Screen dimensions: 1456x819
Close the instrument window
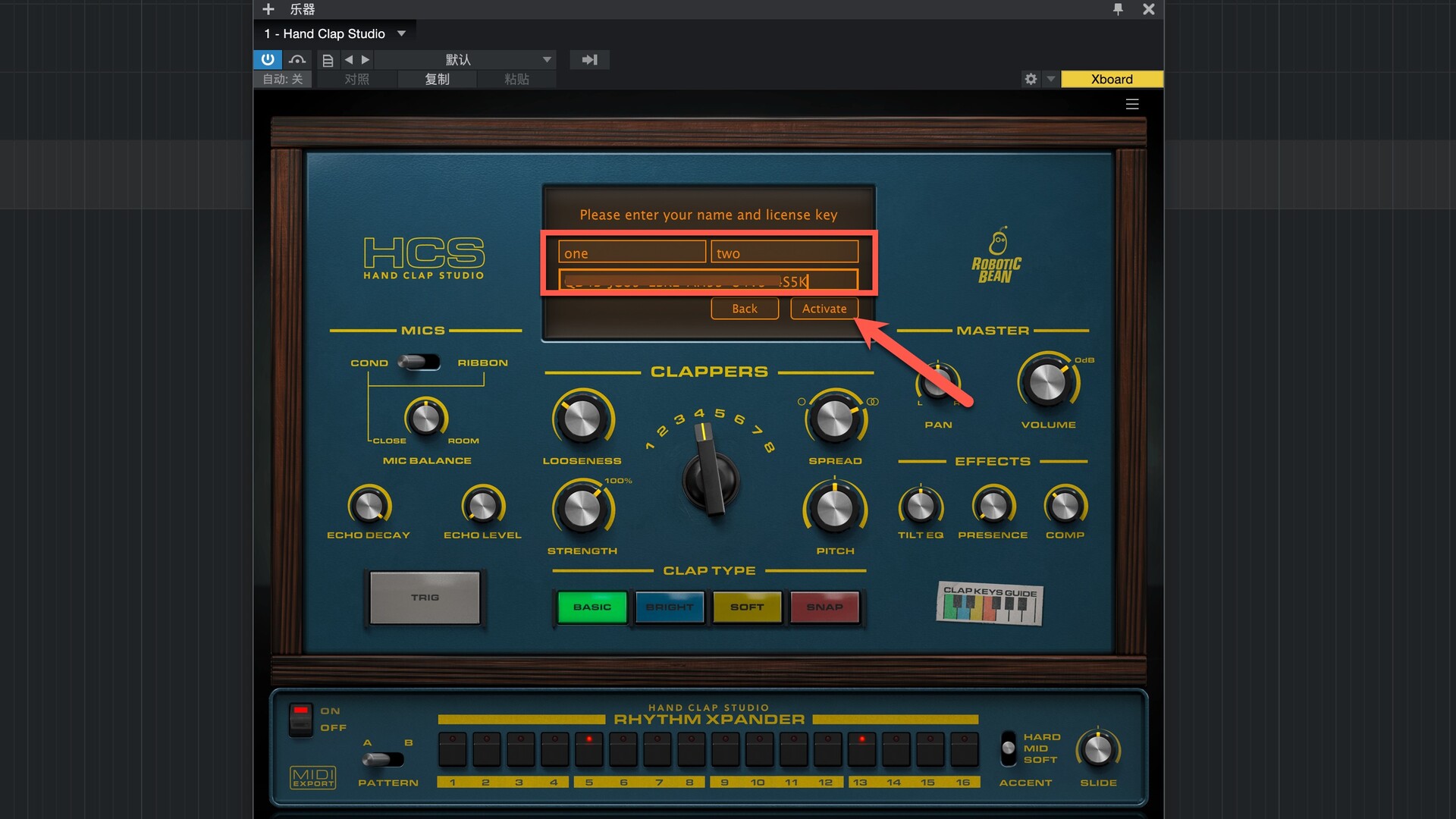[x=1149, y=9]
